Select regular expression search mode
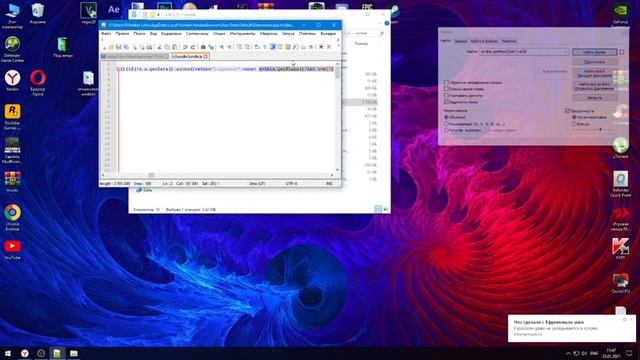 tap(446, 130)
